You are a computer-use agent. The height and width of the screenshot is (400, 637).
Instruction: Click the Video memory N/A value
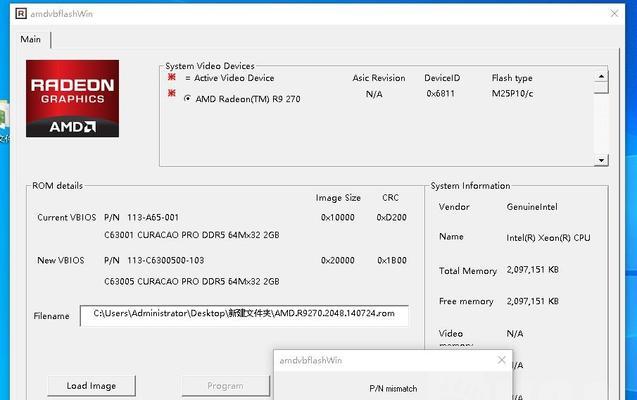pos(515,334)
